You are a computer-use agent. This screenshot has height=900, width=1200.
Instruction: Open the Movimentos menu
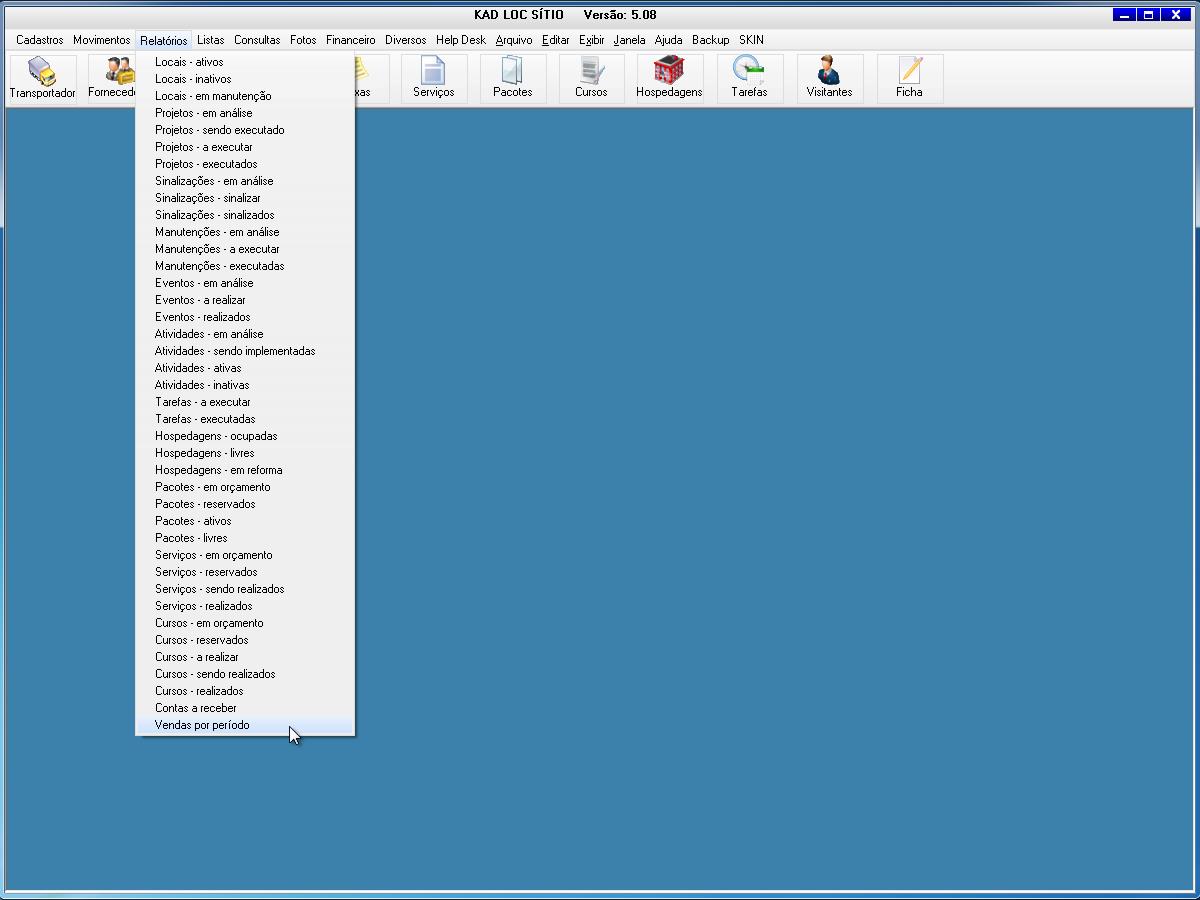pos(102,40)
